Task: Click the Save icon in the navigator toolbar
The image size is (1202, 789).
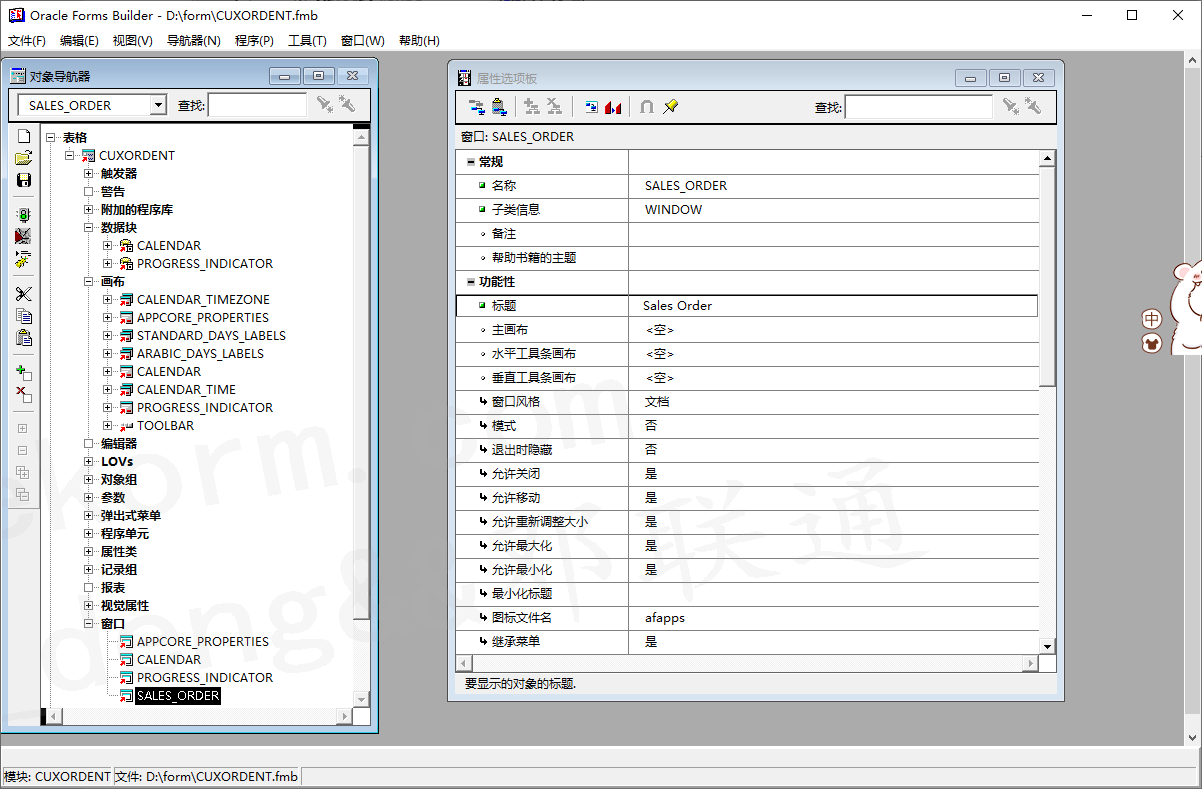Action: 23,180
